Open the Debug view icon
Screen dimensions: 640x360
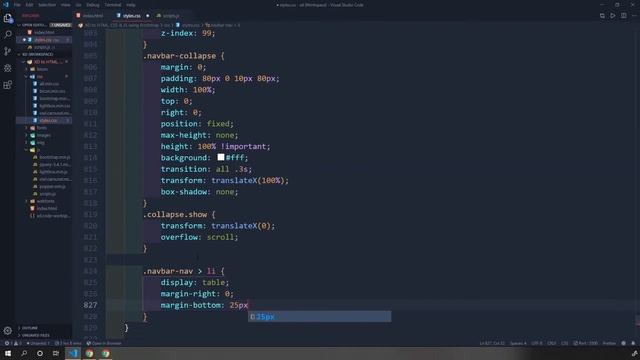(x=8, y=68)
